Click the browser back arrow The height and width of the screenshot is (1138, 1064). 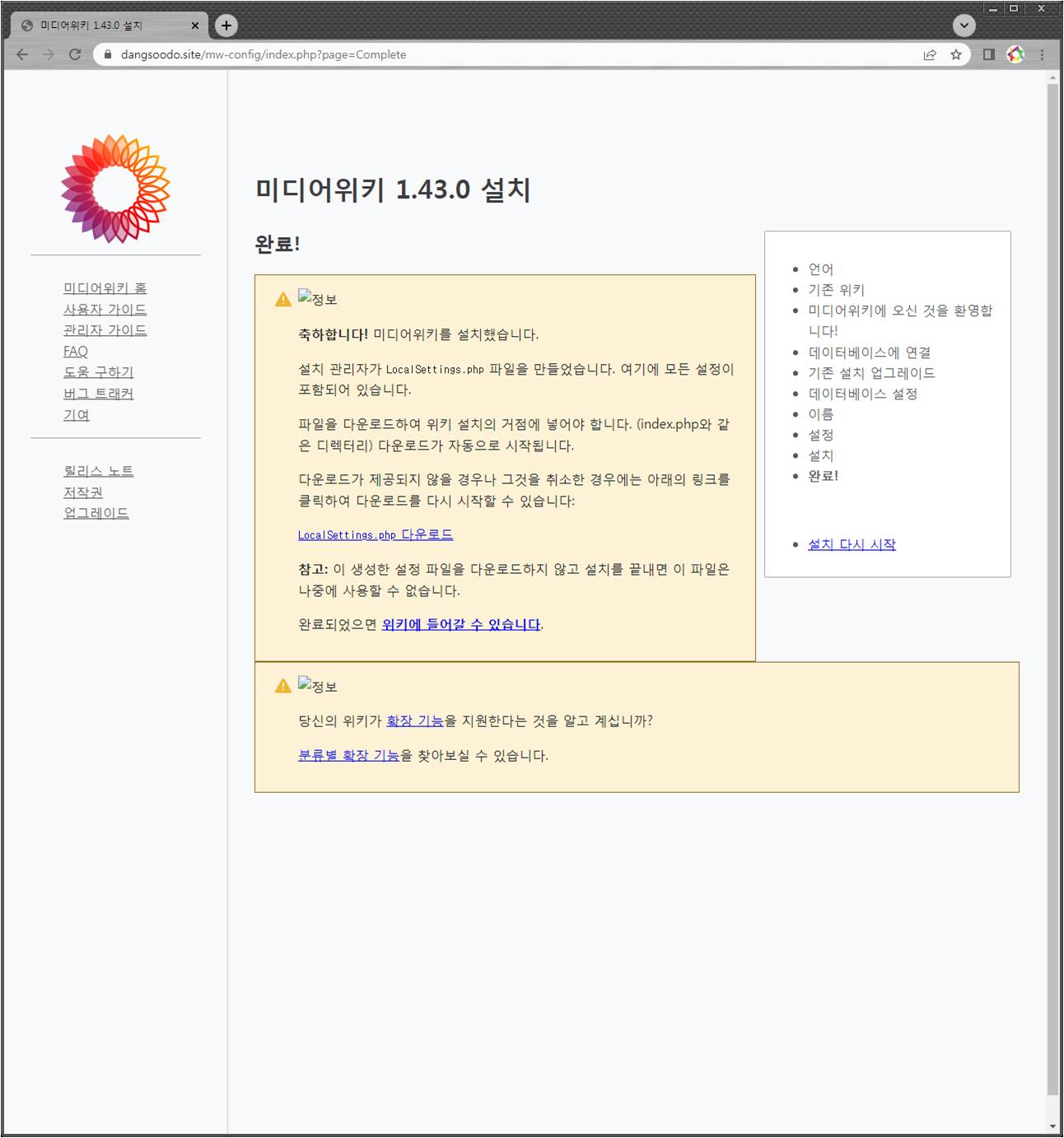pyautogui.click(x=22, y=54)
